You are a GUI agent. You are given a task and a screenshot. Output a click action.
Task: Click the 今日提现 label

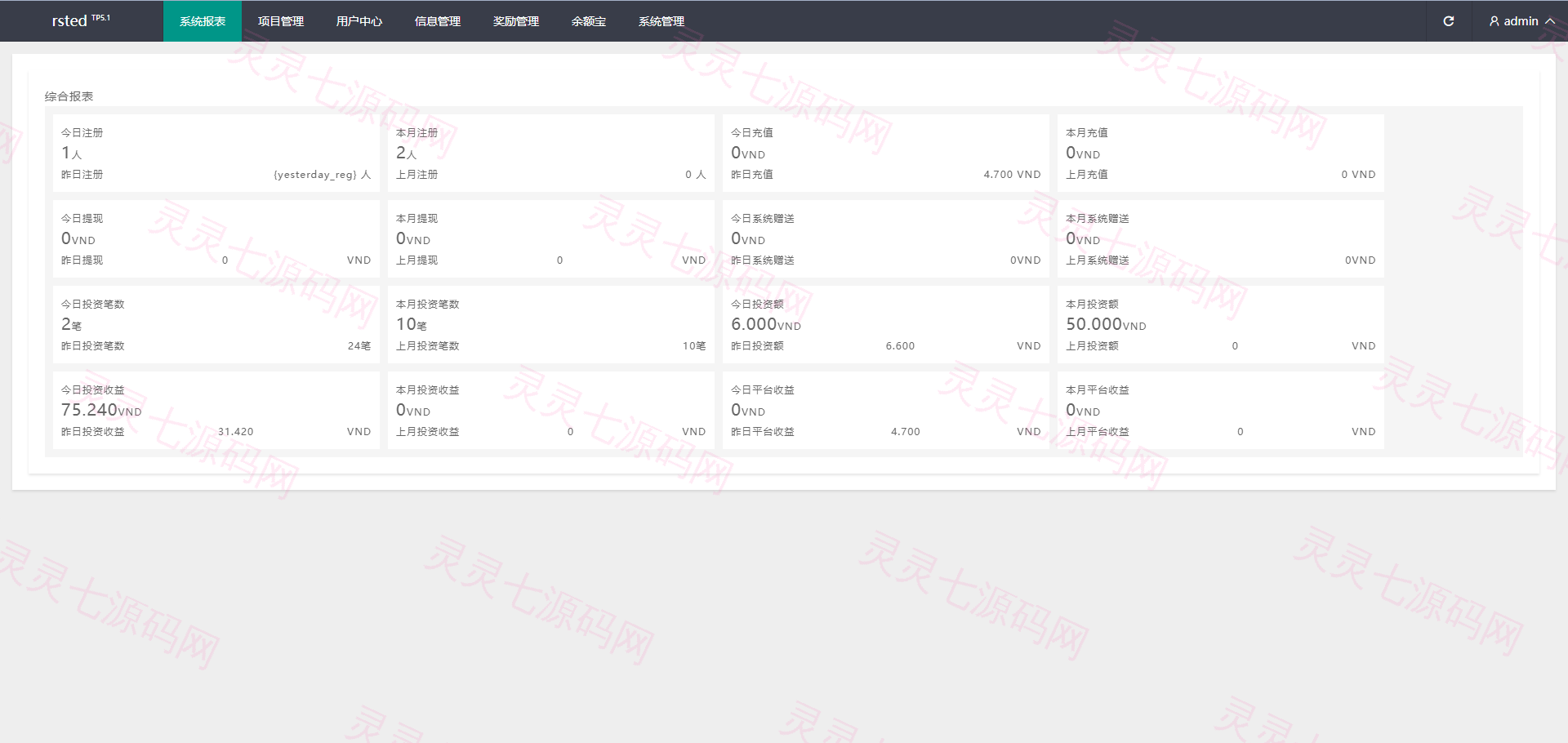[82, 218]
